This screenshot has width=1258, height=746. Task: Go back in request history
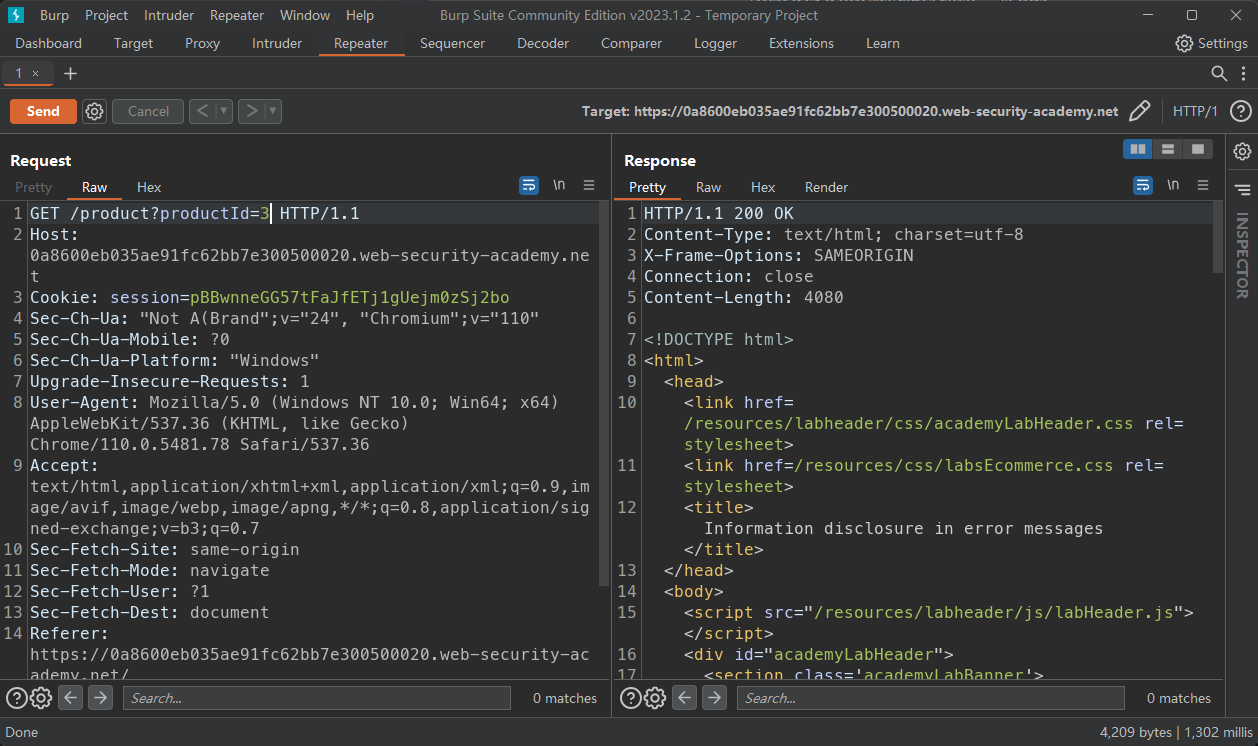[202, 111]
